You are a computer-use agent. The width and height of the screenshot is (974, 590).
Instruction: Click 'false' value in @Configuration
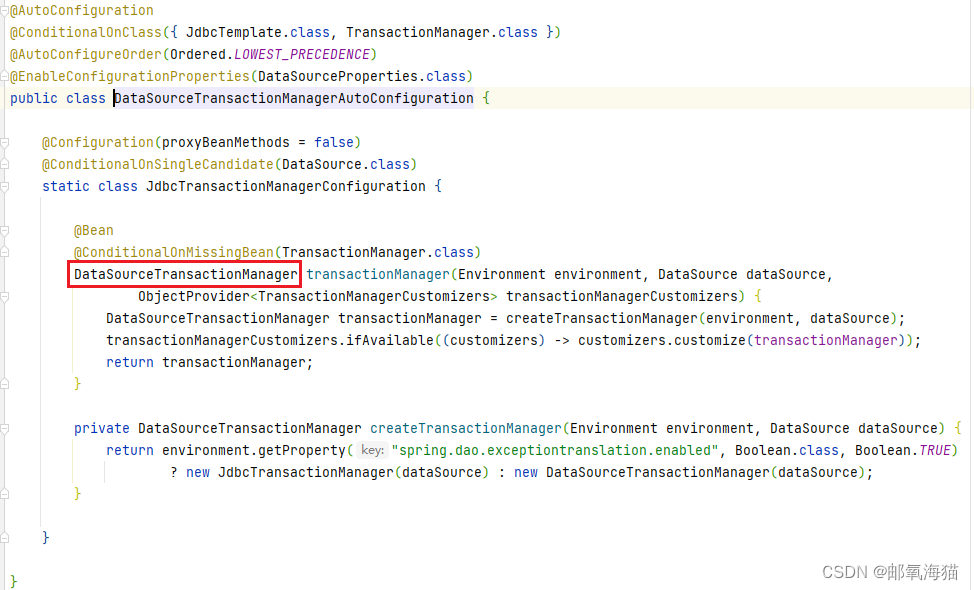click(334, 142)
